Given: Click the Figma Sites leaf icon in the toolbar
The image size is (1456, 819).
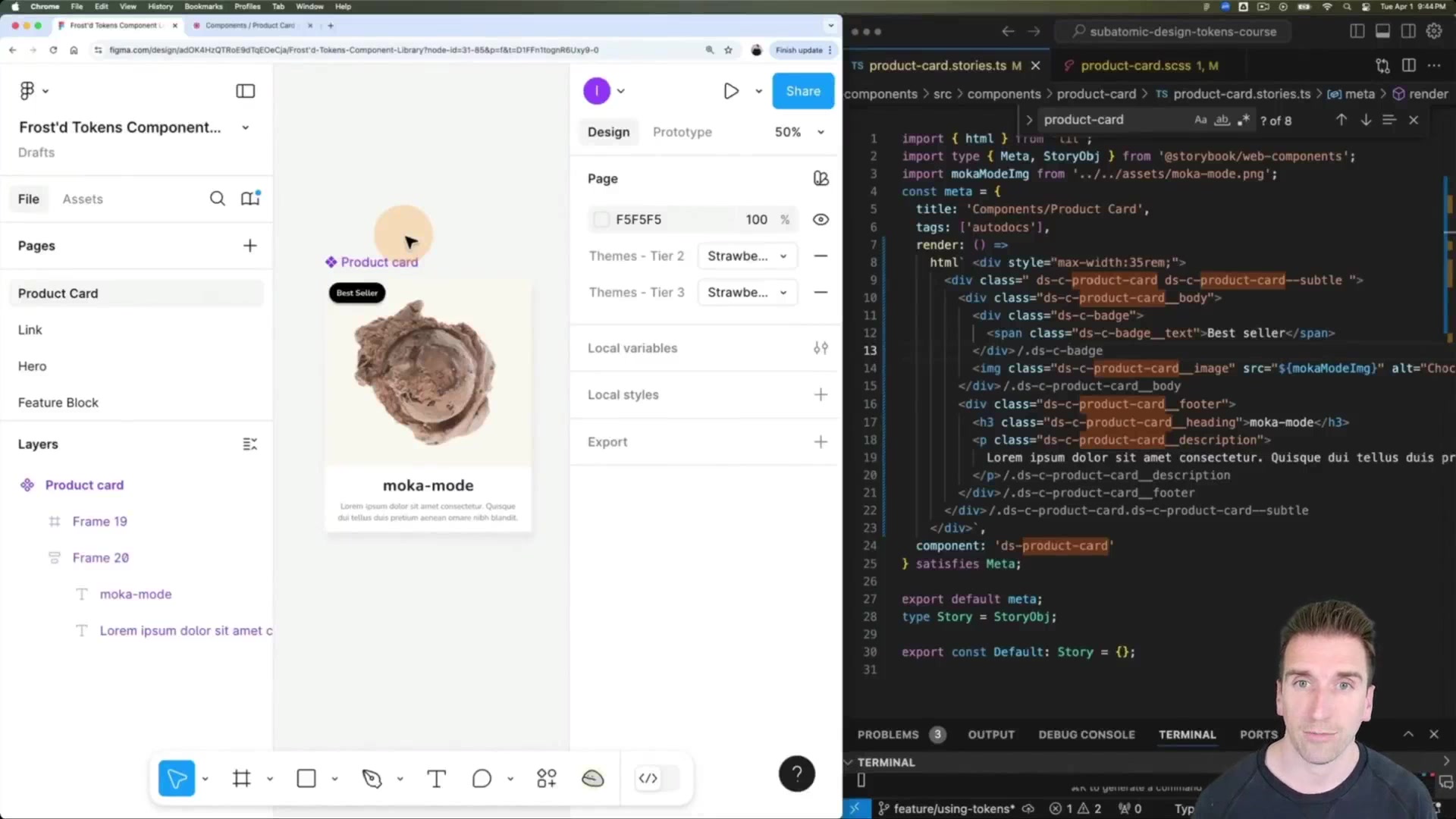Looking at the screenshot, I should point(592,778).
